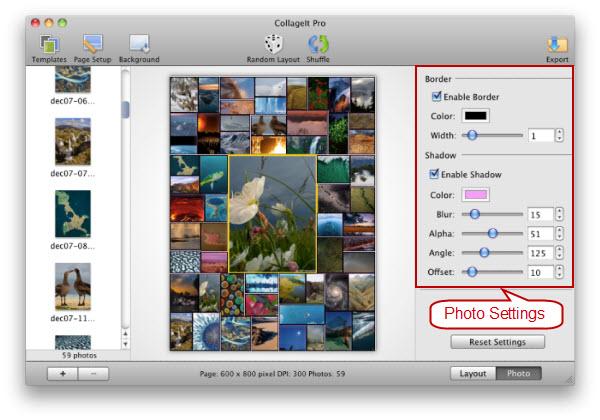Viewport: 600px width, 420px height.
Task: Click the Alpha value field showing 51
Action: click(x=541, y=234)
